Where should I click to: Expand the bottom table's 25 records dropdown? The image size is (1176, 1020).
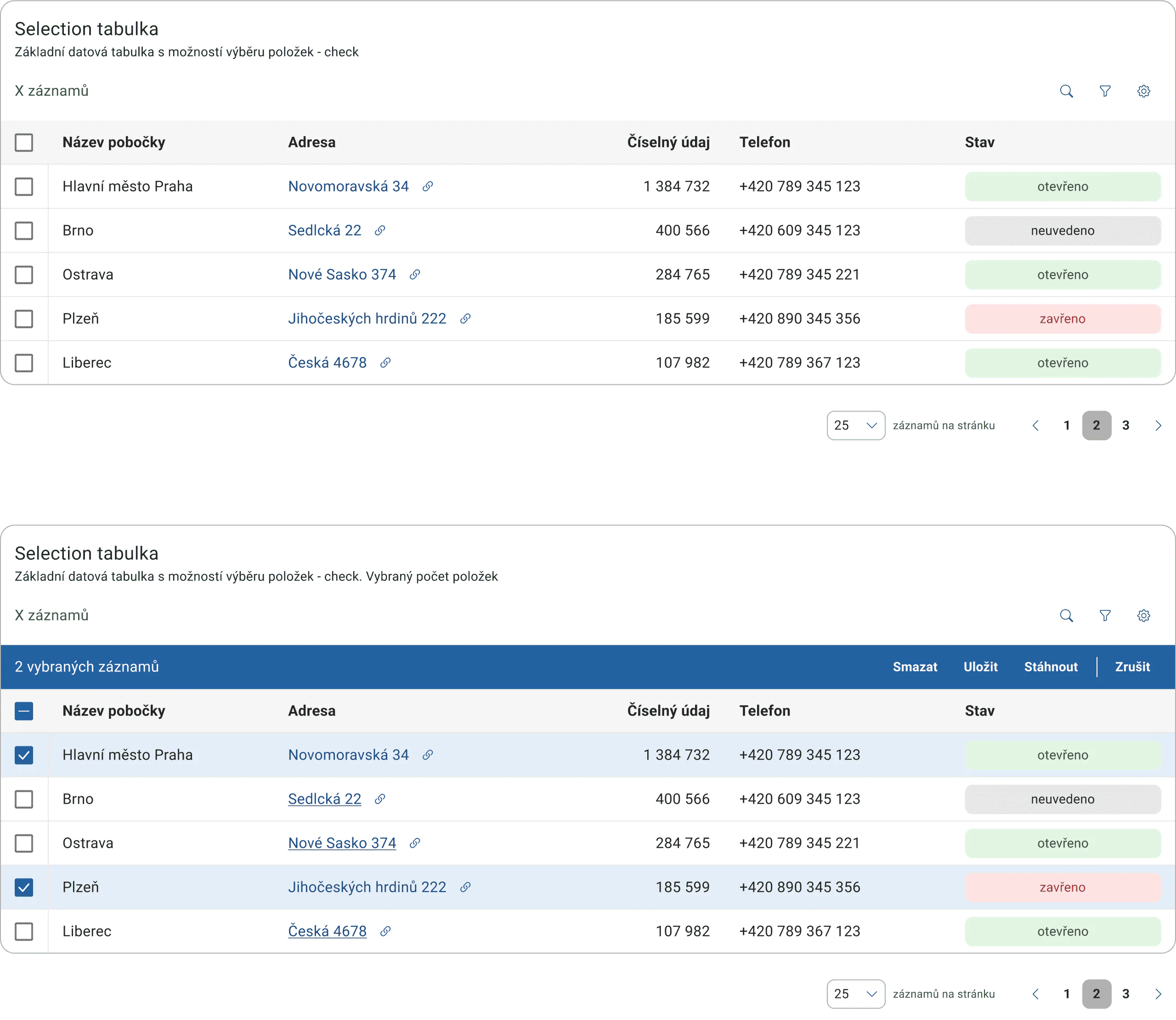pyautogui.click(x=855, y=994)
